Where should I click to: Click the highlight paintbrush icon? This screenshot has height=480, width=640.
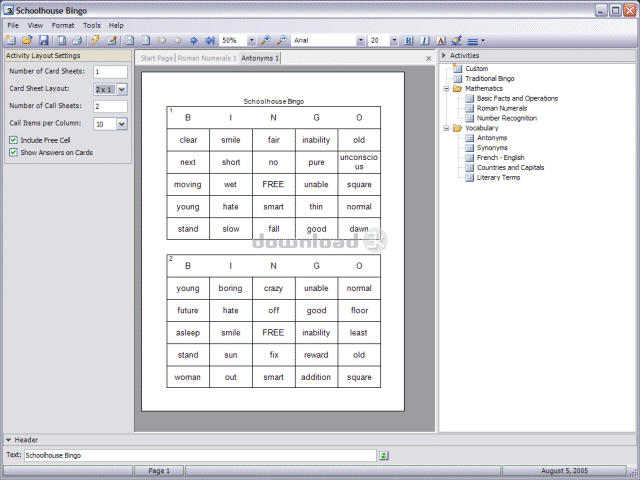tap(457, 40)
